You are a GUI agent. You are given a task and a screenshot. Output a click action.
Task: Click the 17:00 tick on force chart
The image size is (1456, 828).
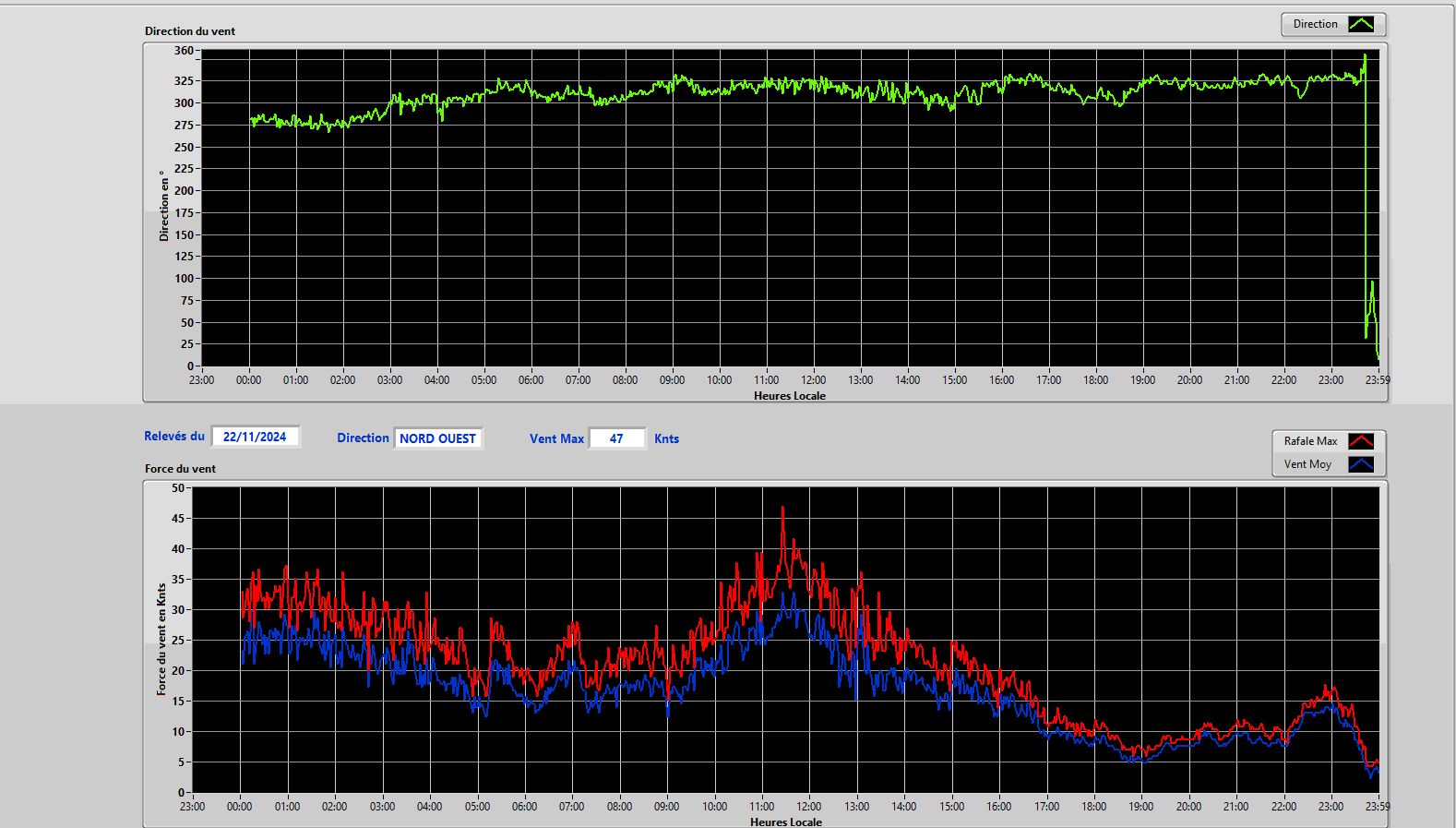pyautogui.click(x=1046, y=806)
